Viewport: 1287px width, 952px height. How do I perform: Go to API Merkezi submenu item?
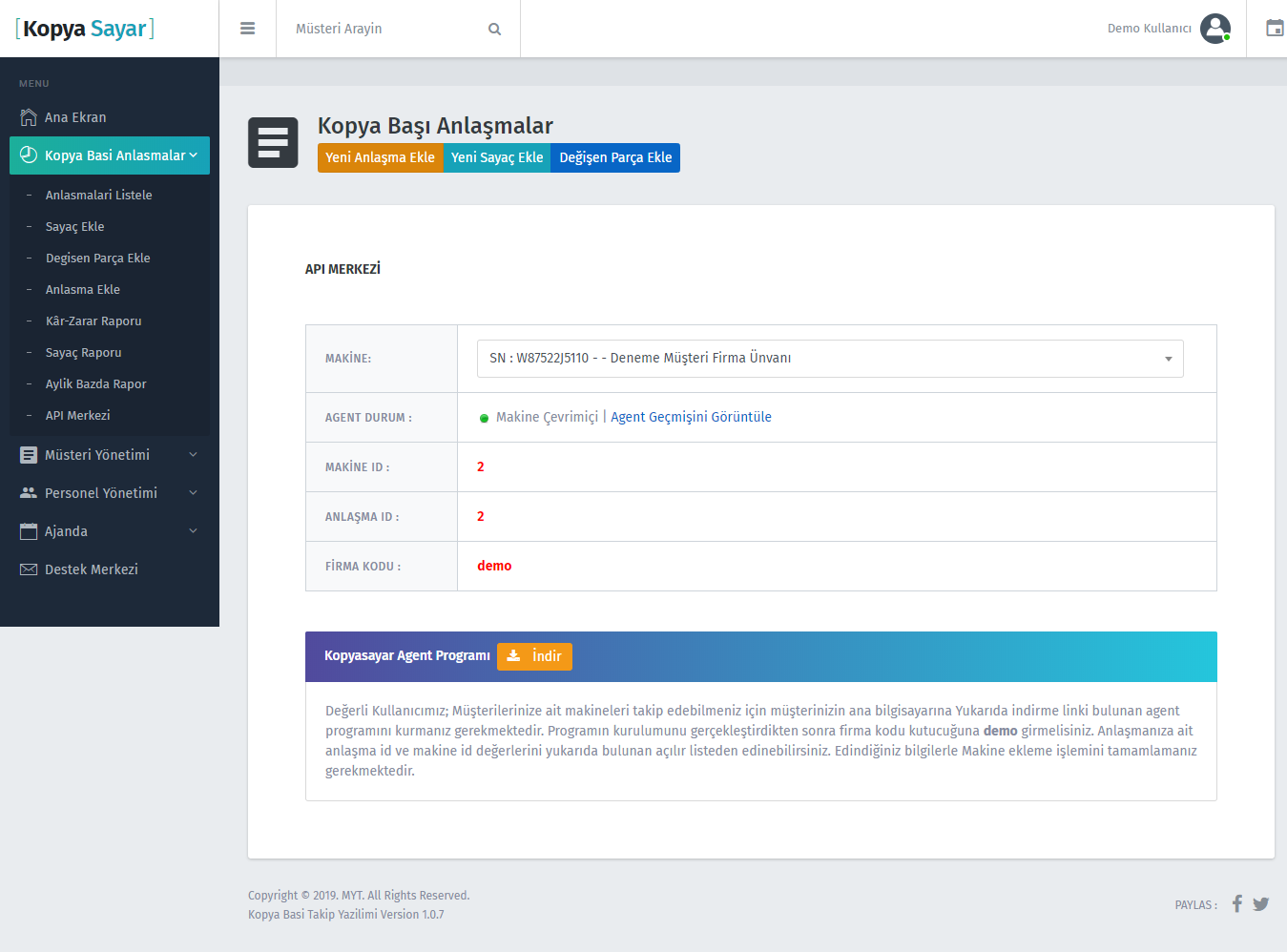(77, 415)
